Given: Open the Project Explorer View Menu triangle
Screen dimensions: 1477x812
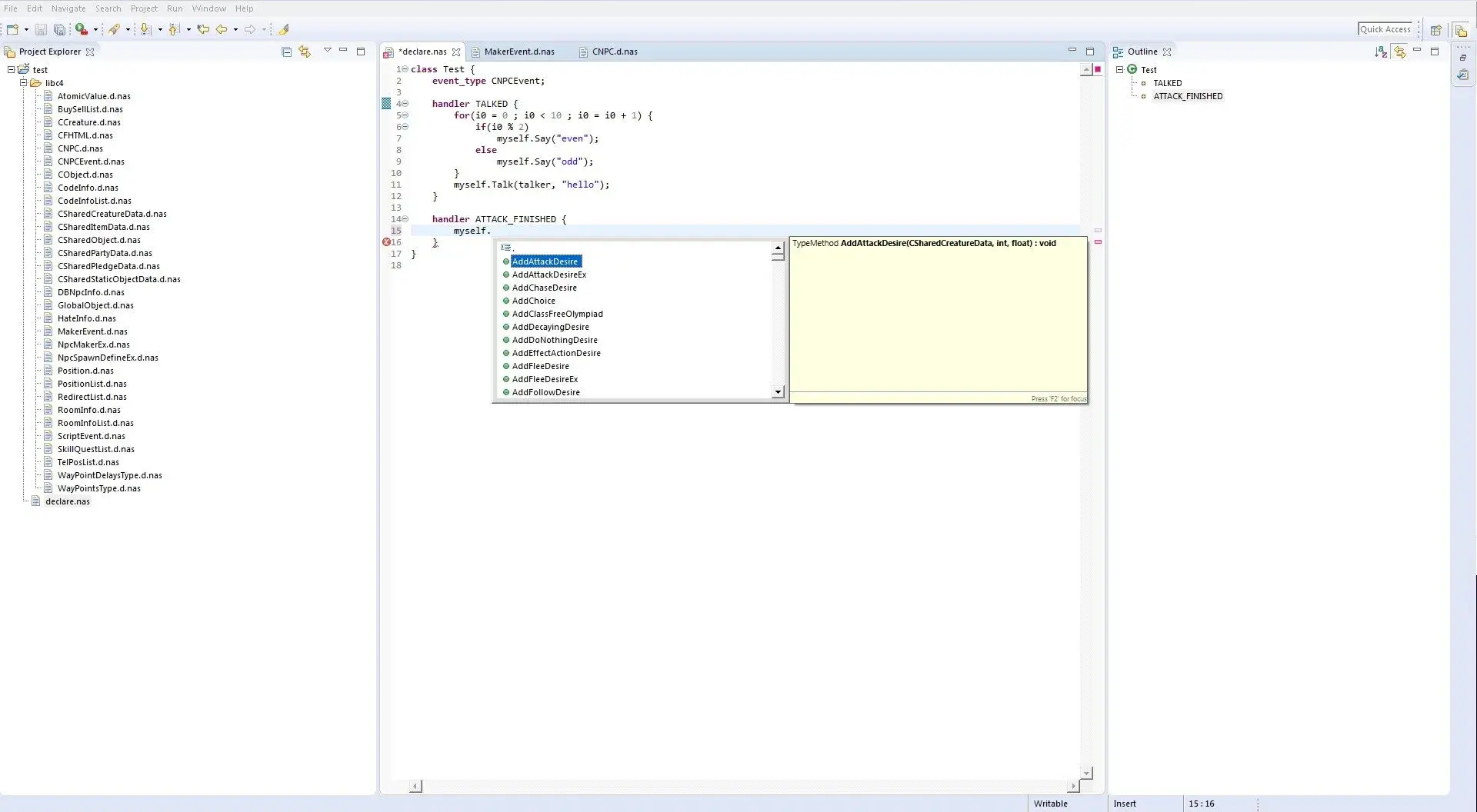Looking at the screenshot, I should tap(327, 50).
